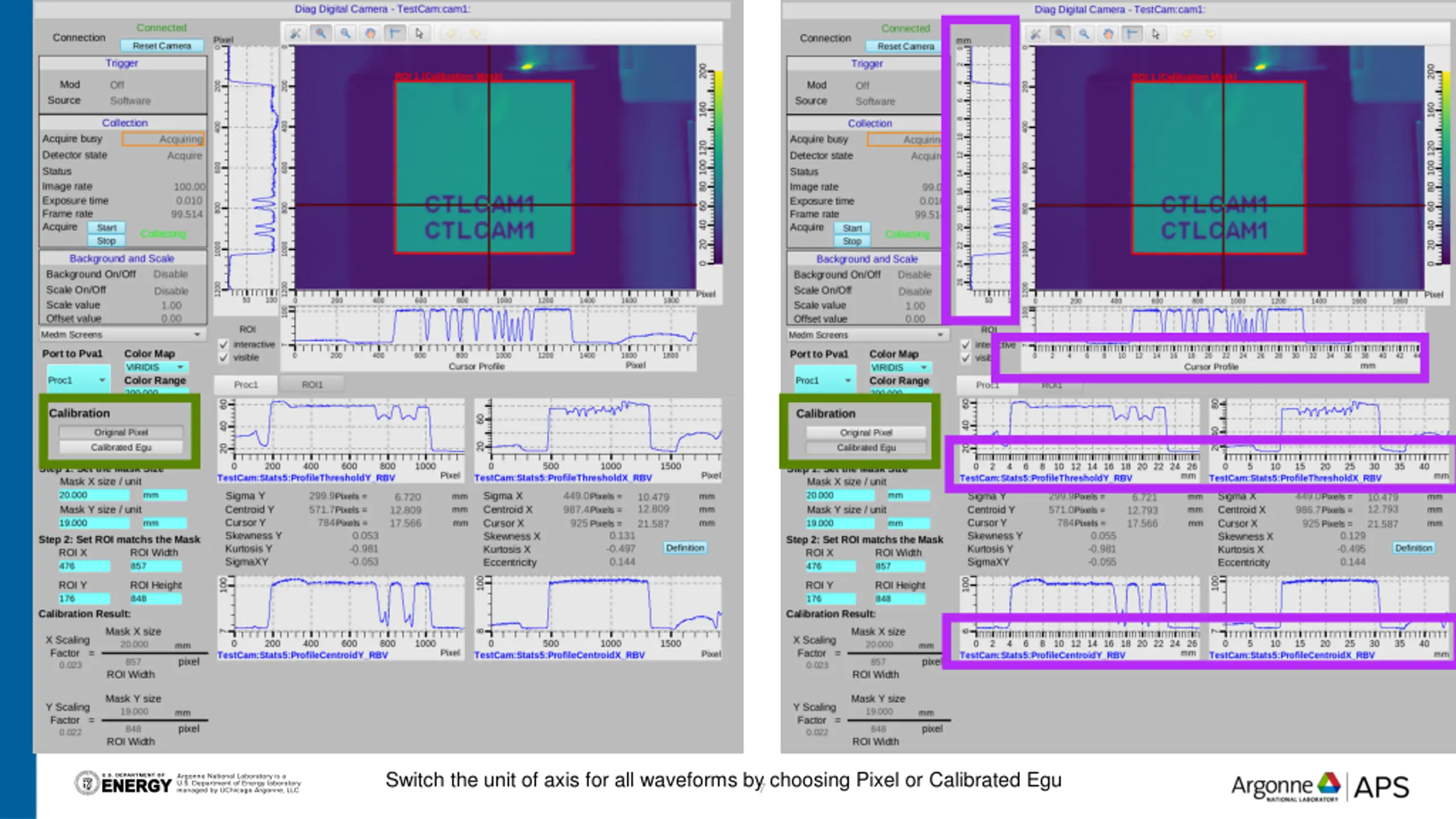
Task: Switch to Proc1 tab in left window
Action: click(246, 385)
